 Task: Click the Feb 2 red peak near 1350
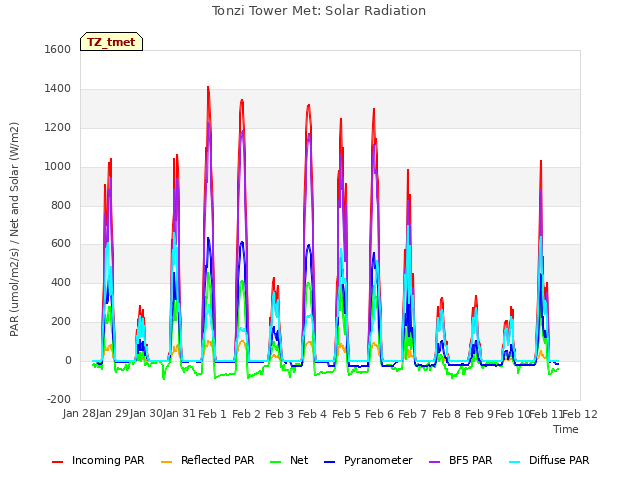[242, 100]
